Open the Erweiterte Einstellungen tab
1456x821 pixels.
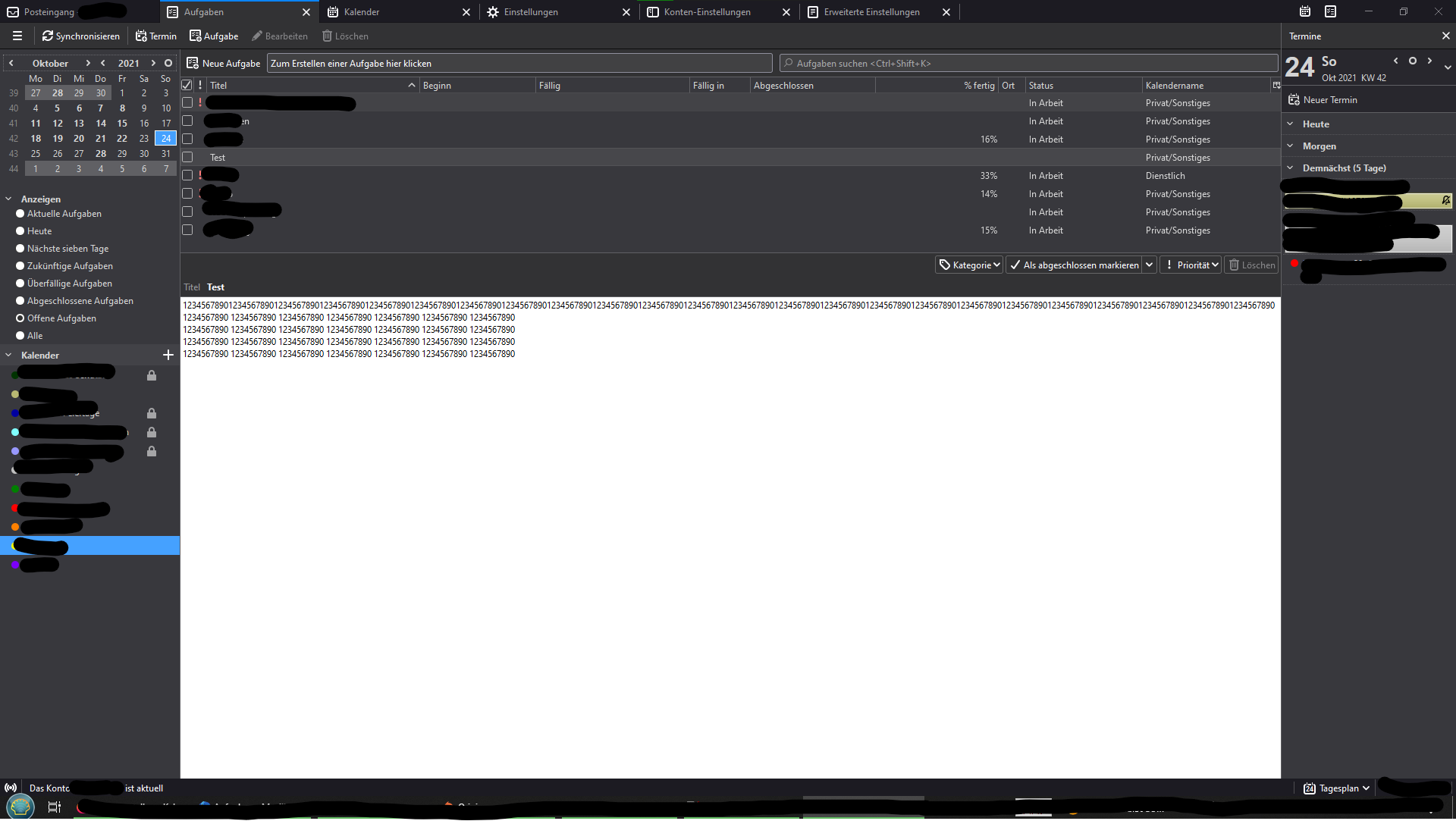pyautogui.click(x=871, y=12)
